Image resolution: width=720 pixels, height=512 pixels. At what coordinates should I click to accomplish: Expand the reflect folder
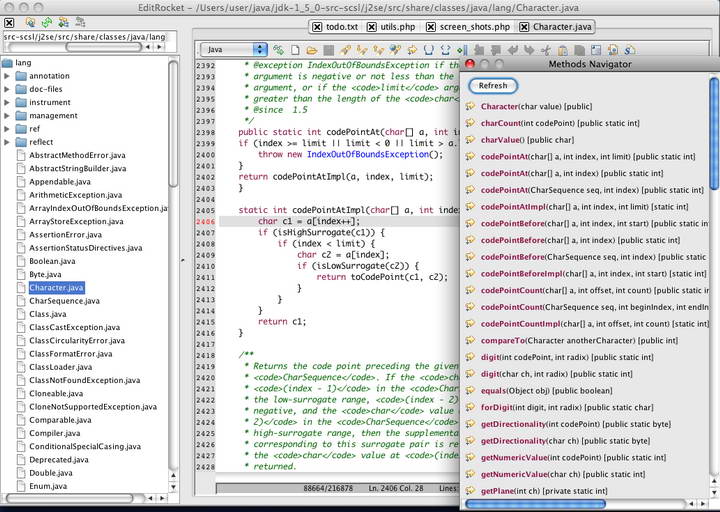point(8,143)
